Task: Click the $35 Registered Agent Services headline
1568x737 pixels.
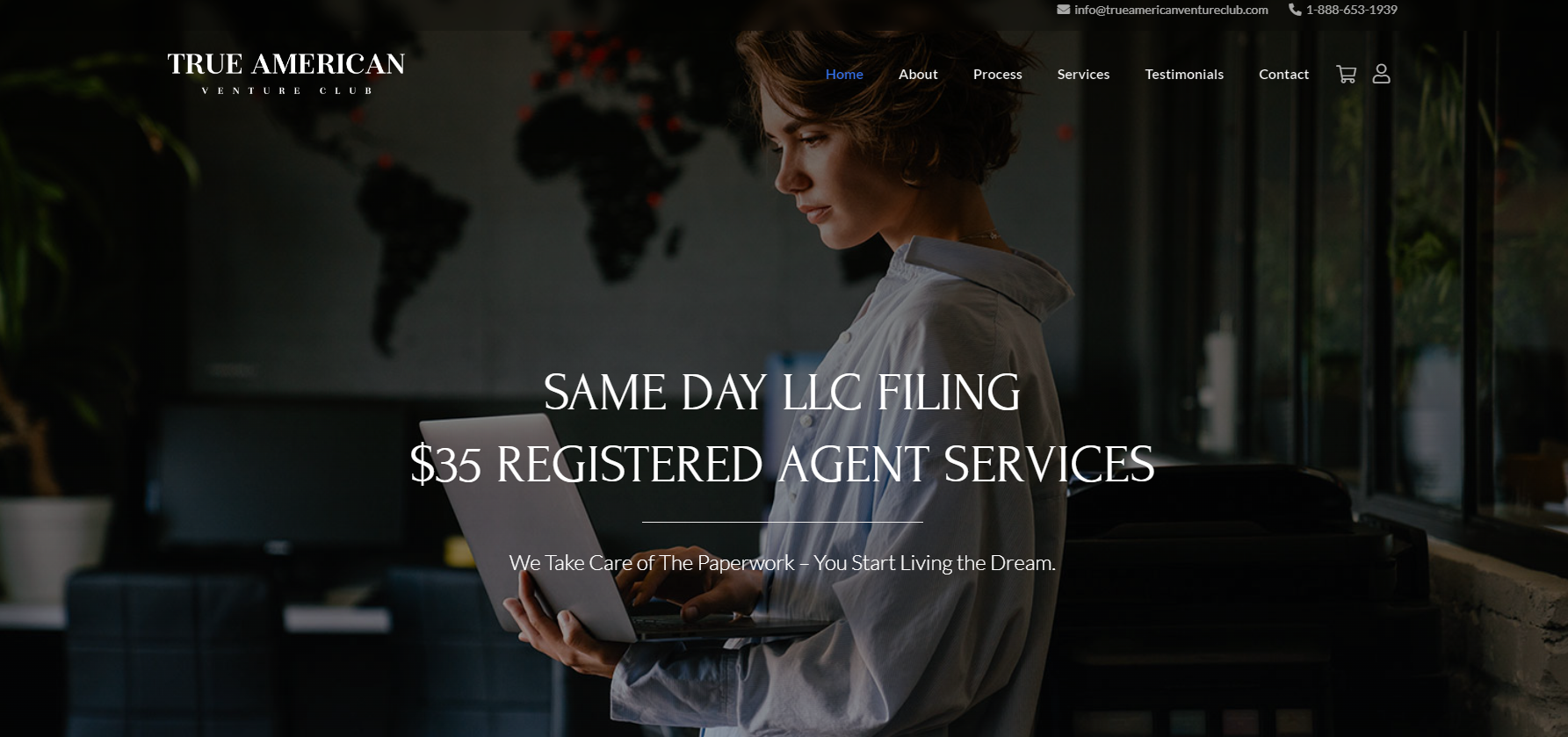Action: click(782, 464)
